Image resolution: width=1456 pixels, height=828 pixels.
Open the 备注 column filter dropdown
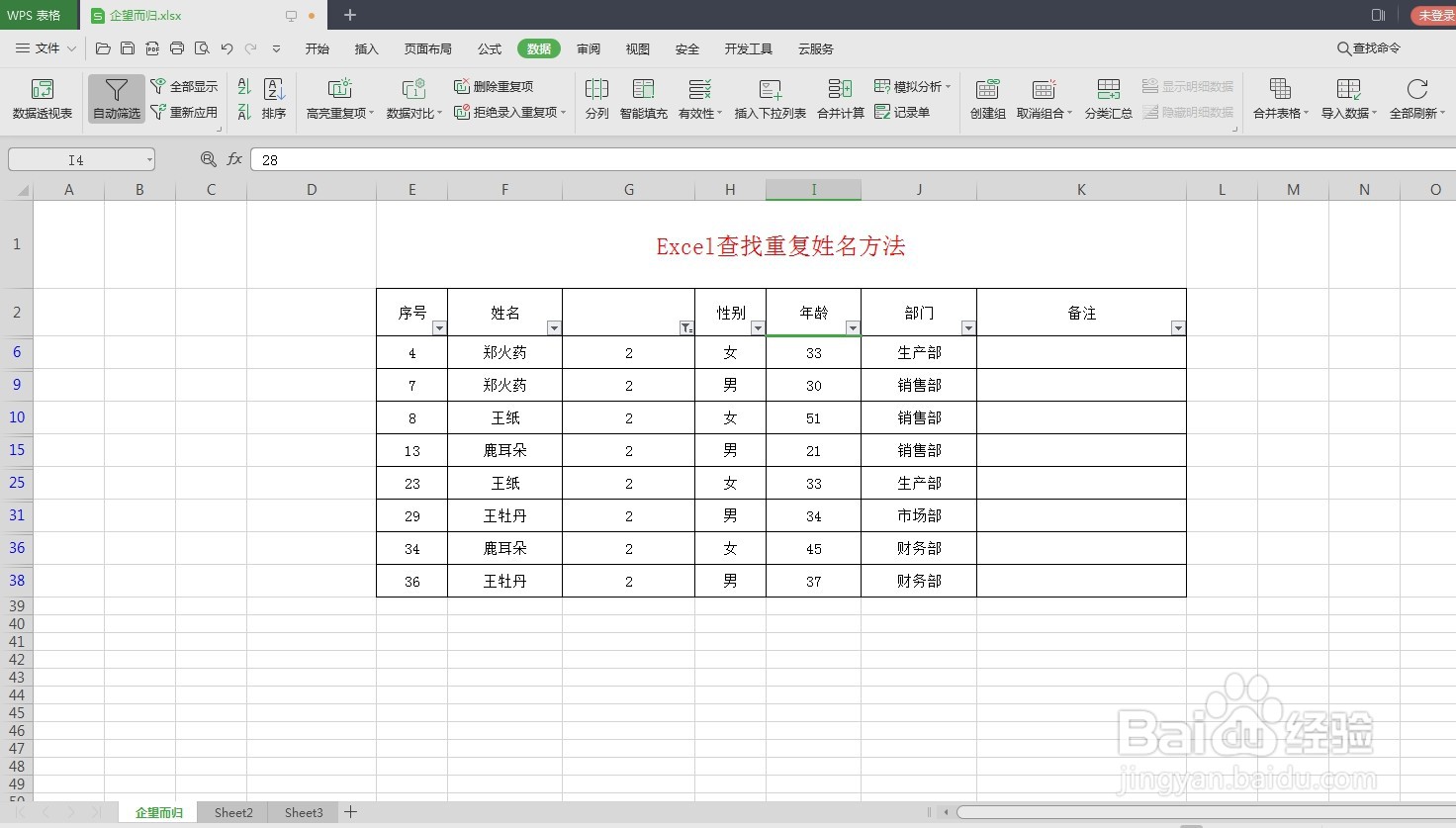click(1178, 328)
